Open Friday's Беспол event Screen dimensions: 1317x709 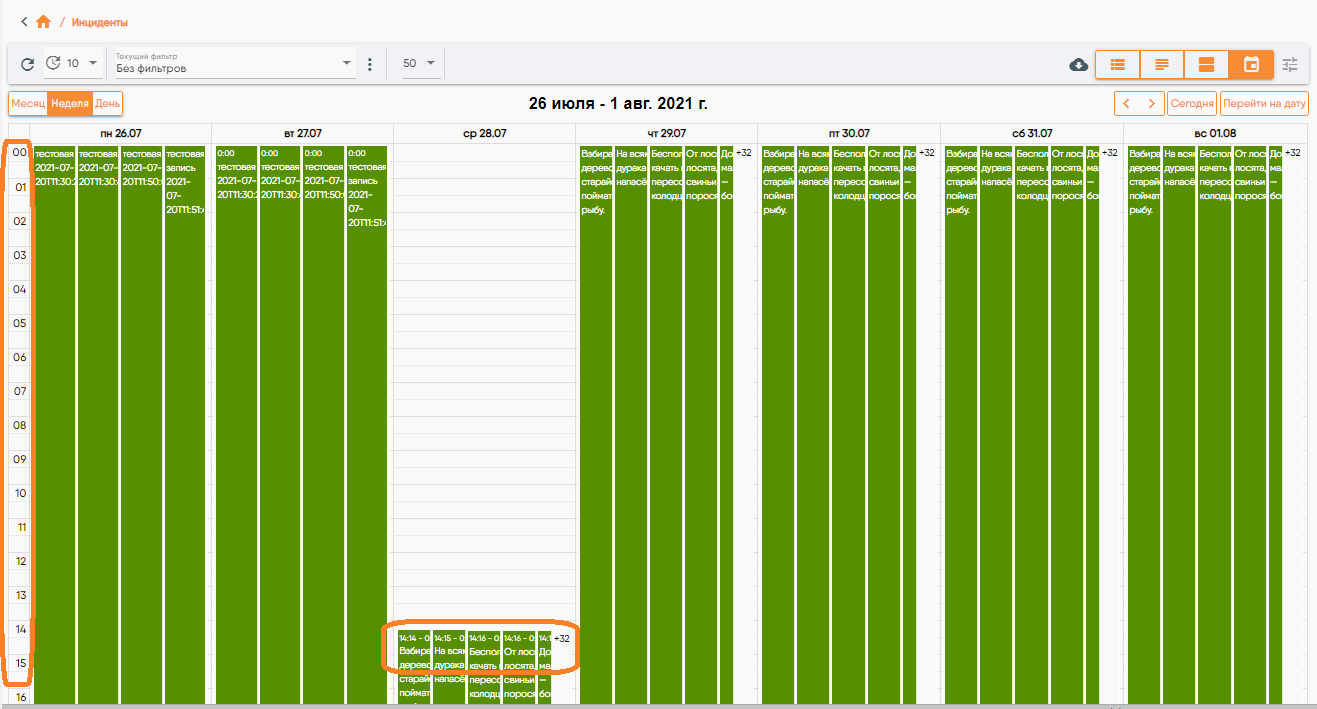(848, 425)
